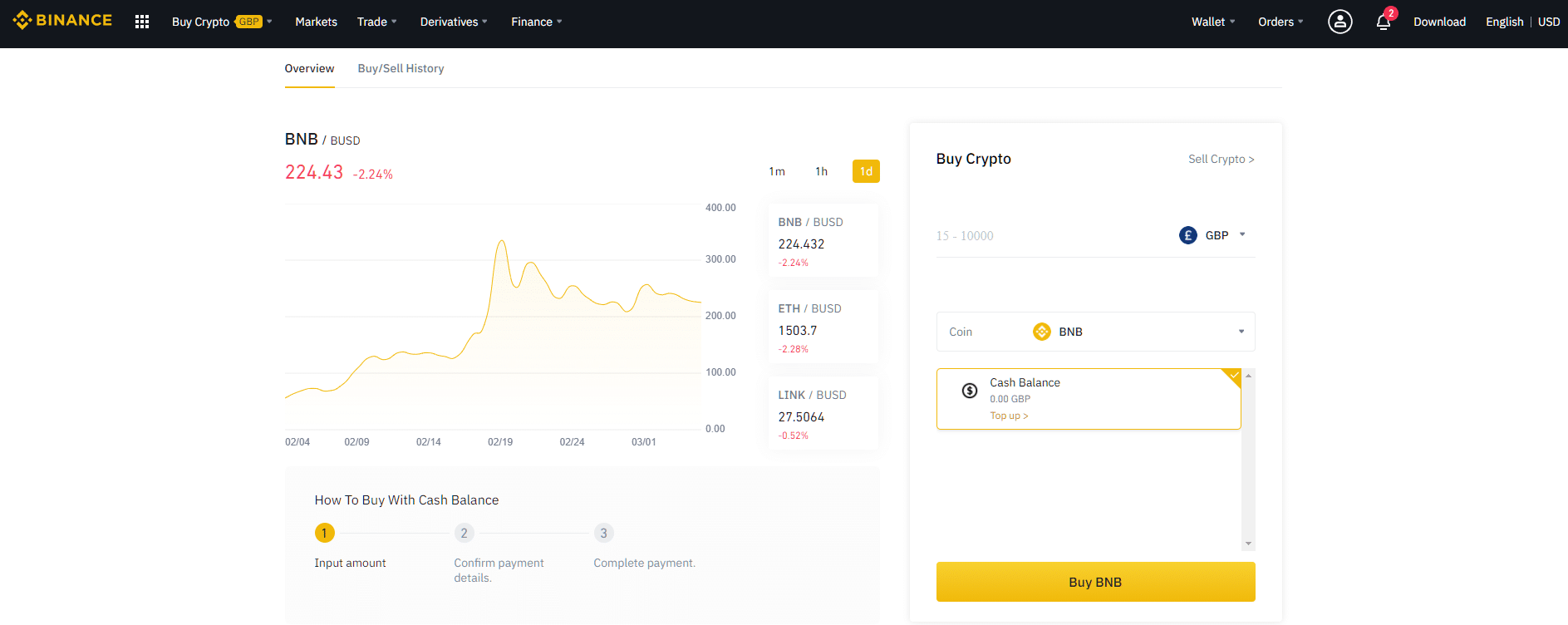Click the Top up link
Viewport: 1568px width, 625px height.
click(1009, 416)
